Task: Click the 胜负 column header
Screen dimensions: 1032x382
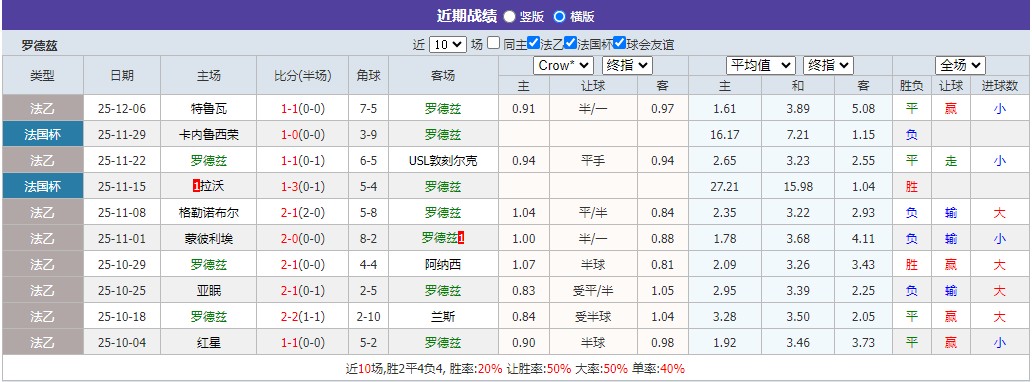Action: (912, 86)
